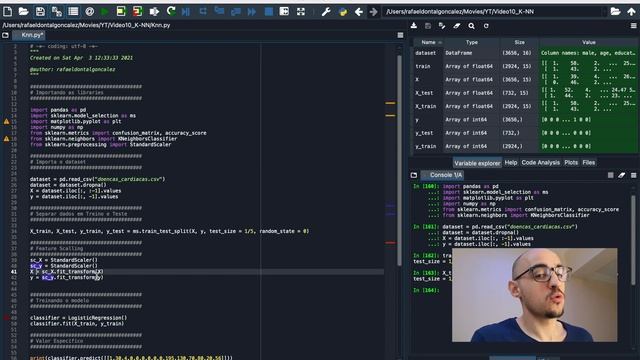Re-run last script icon

171,11
